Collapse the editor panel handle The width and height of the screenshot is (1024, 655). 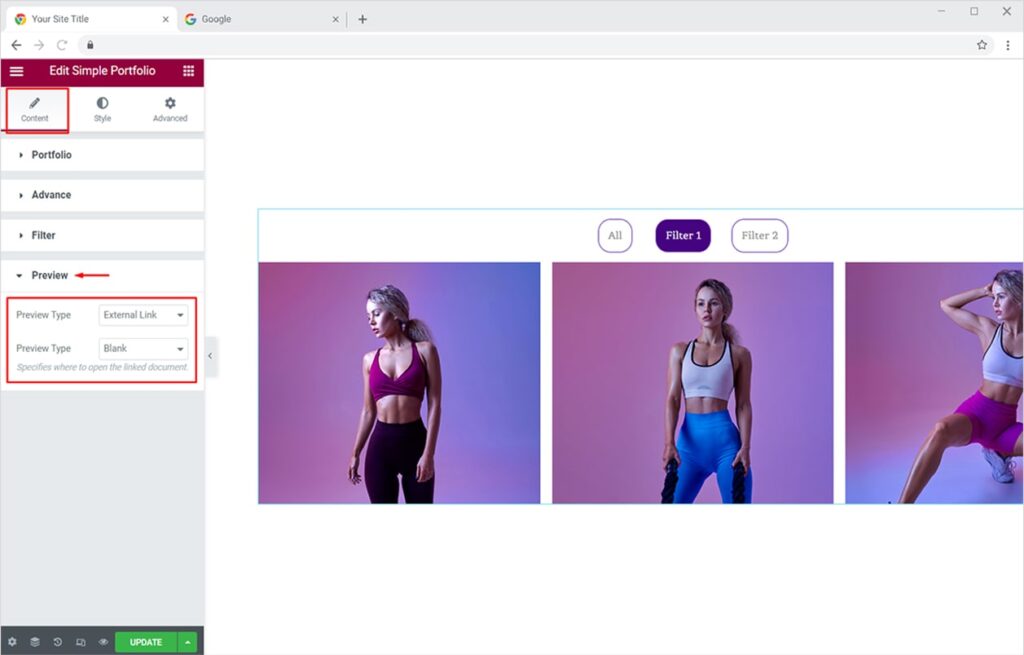coord(210,356)
